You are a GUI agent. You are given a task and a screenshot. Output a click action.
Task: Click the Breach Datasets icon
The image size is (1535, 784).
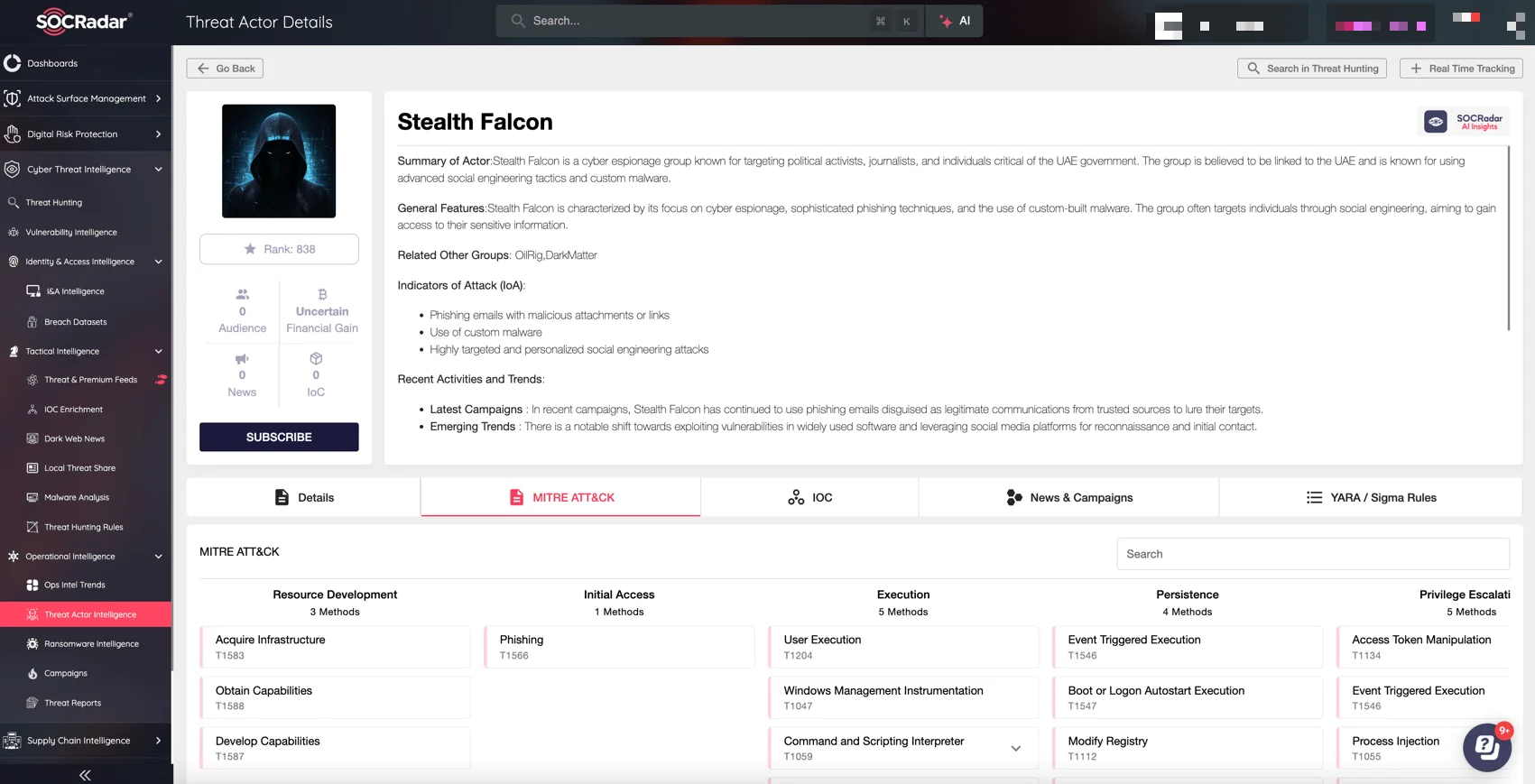tap(33, 322)
